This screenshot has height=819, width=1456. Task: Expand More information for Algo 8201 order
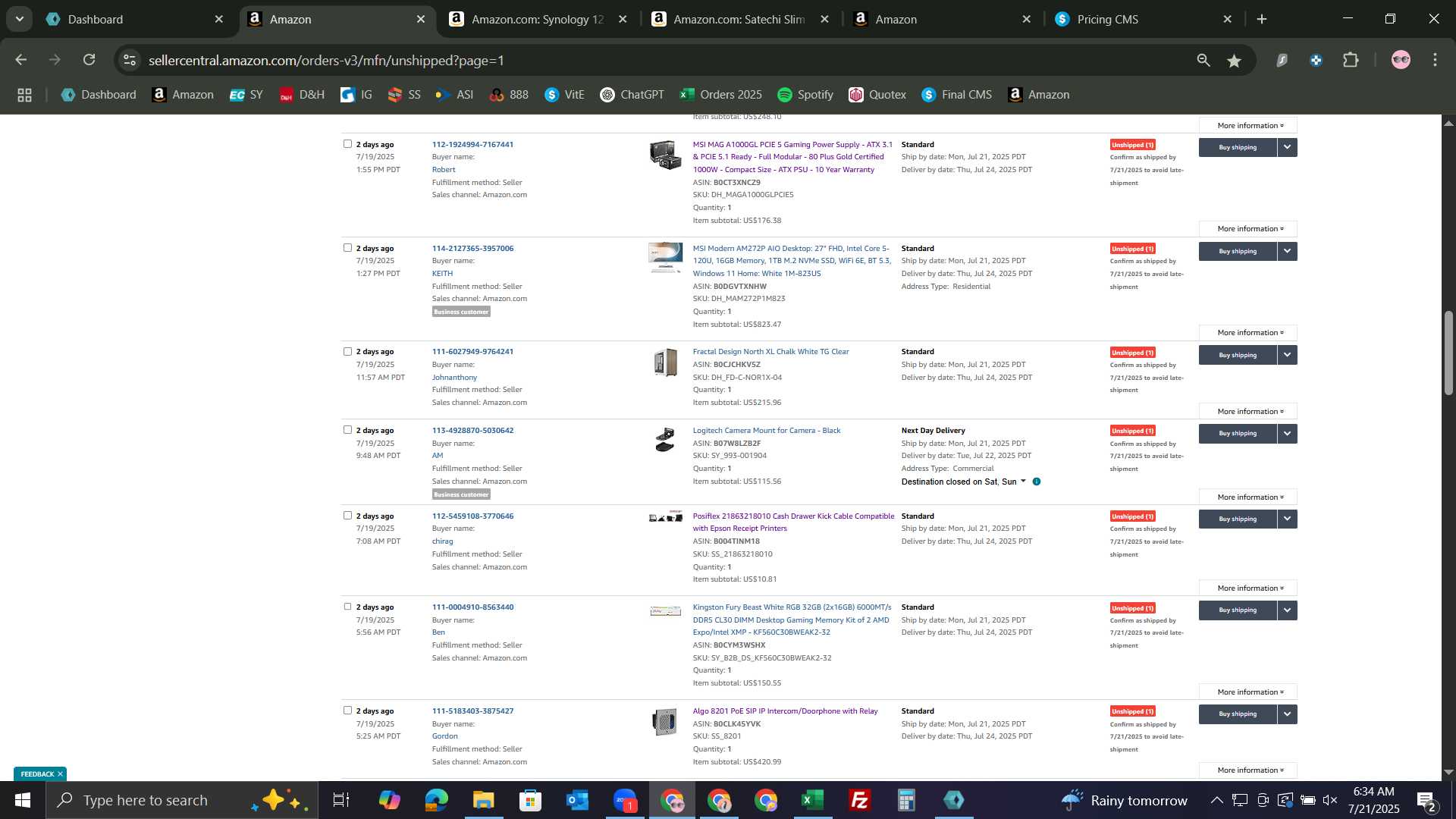(1248, 770)
